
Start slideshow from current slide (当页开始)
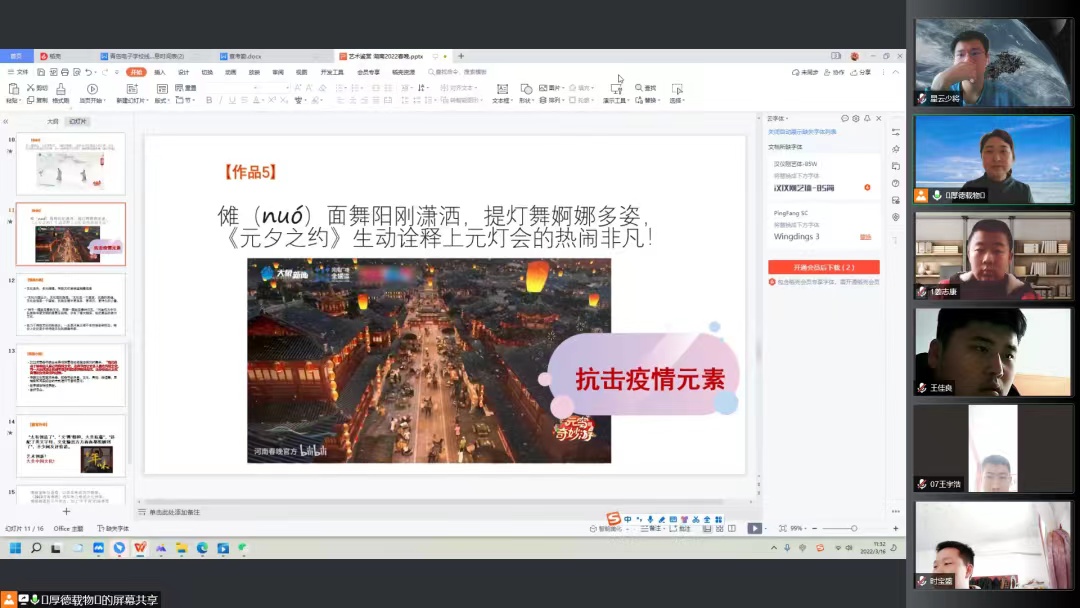pyautogui.click(x=92, y=89)
